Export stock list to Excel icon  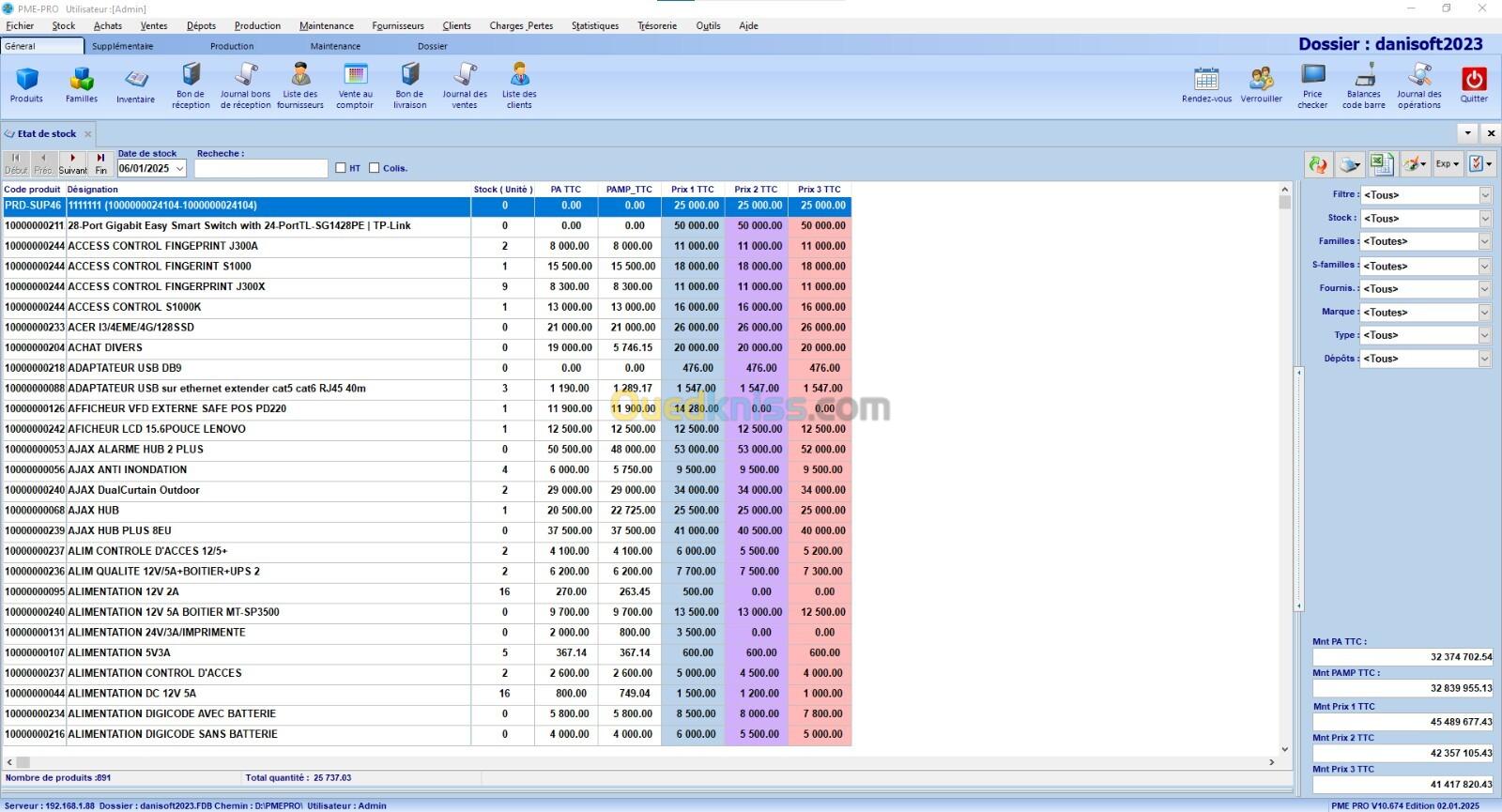point(1381,164)
